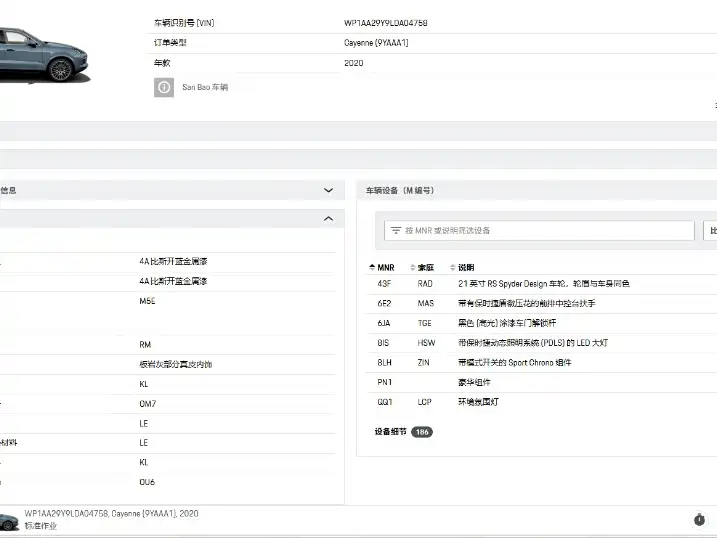Click LCP family code in QQ1 row
This screenshot has width=717, height=538.
point(424,402)
